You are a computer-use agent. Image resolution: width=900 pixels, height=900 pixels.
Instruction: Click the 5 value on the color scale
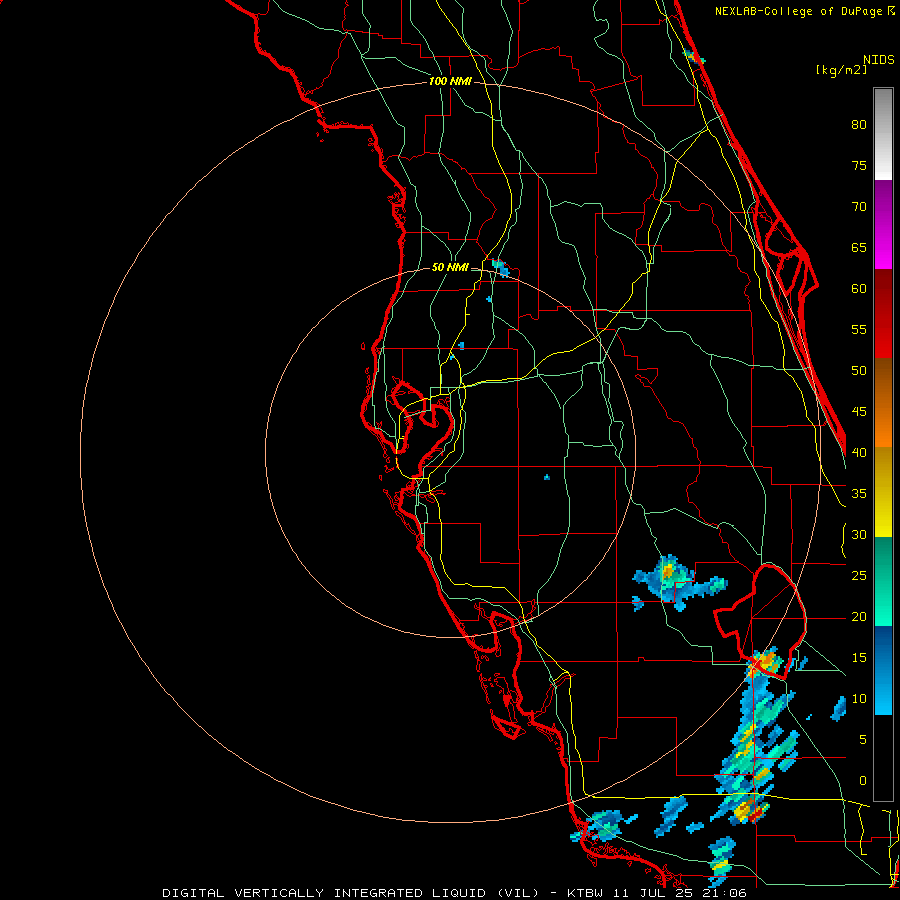tap(863, 740)
